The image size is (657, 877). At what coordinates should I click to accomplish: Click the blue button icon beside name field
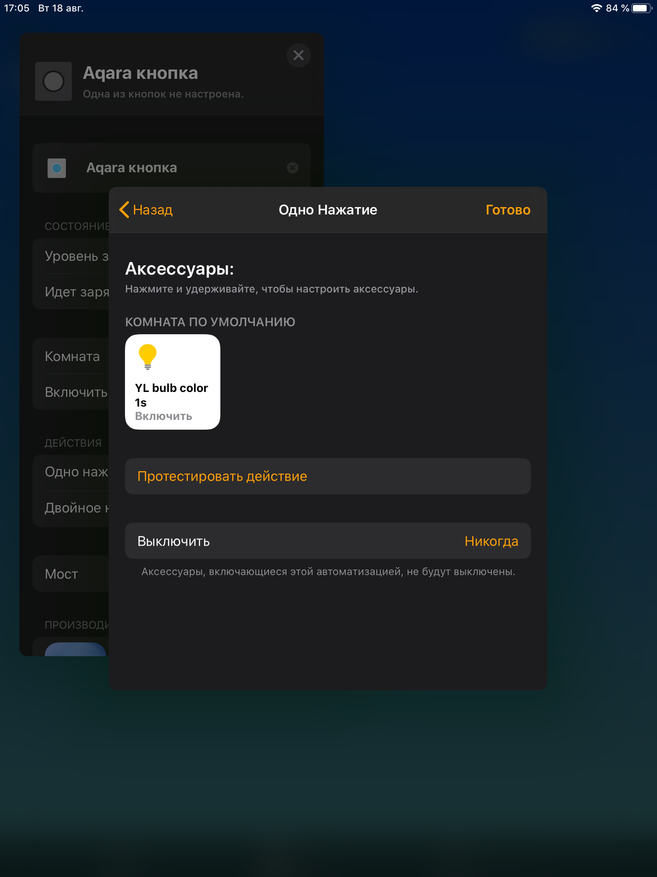[56, 168]
